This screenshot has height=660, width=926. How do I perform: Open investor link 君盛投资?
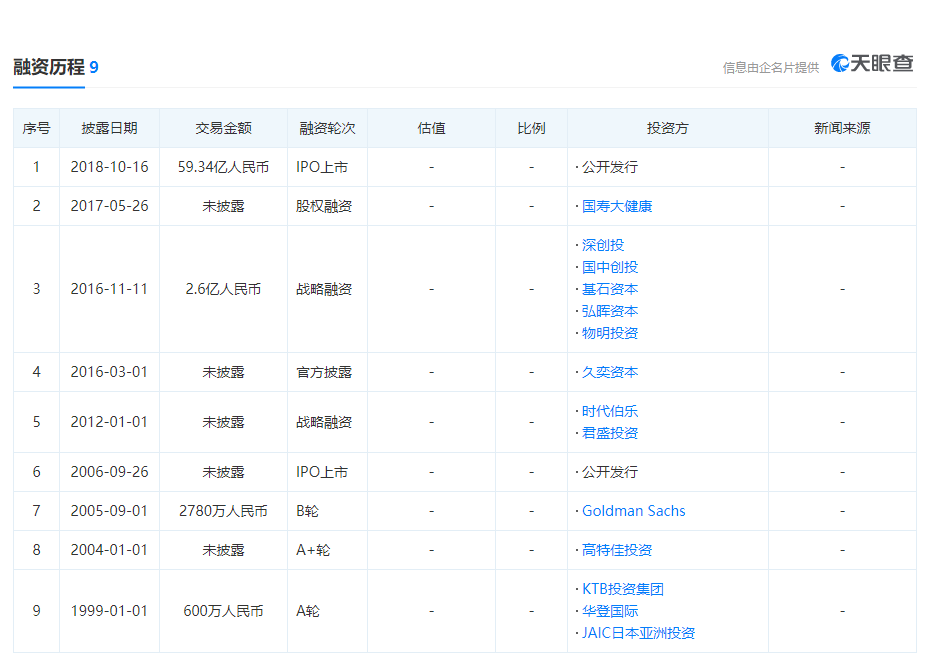coord(610,433)
